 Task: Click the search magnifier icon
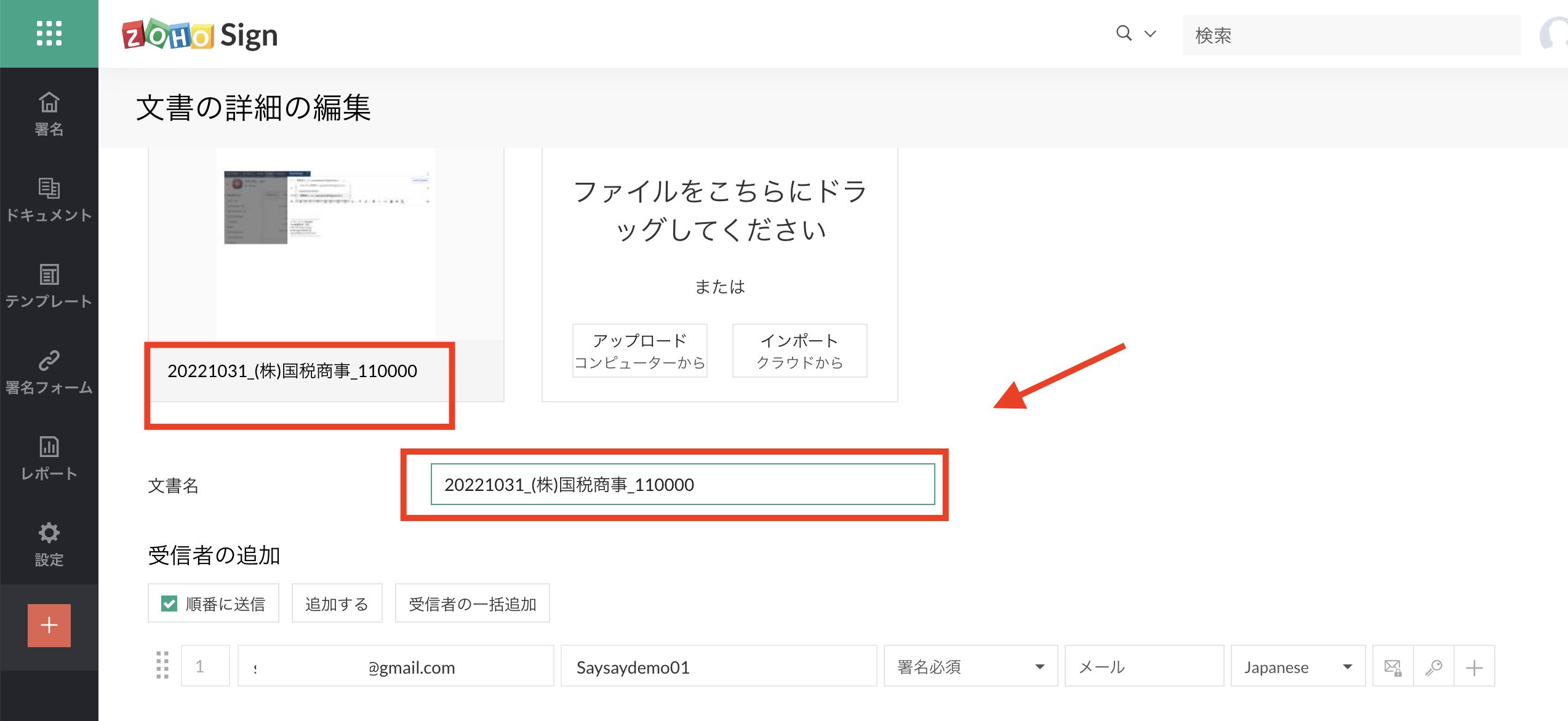(x=1124, y=33)
